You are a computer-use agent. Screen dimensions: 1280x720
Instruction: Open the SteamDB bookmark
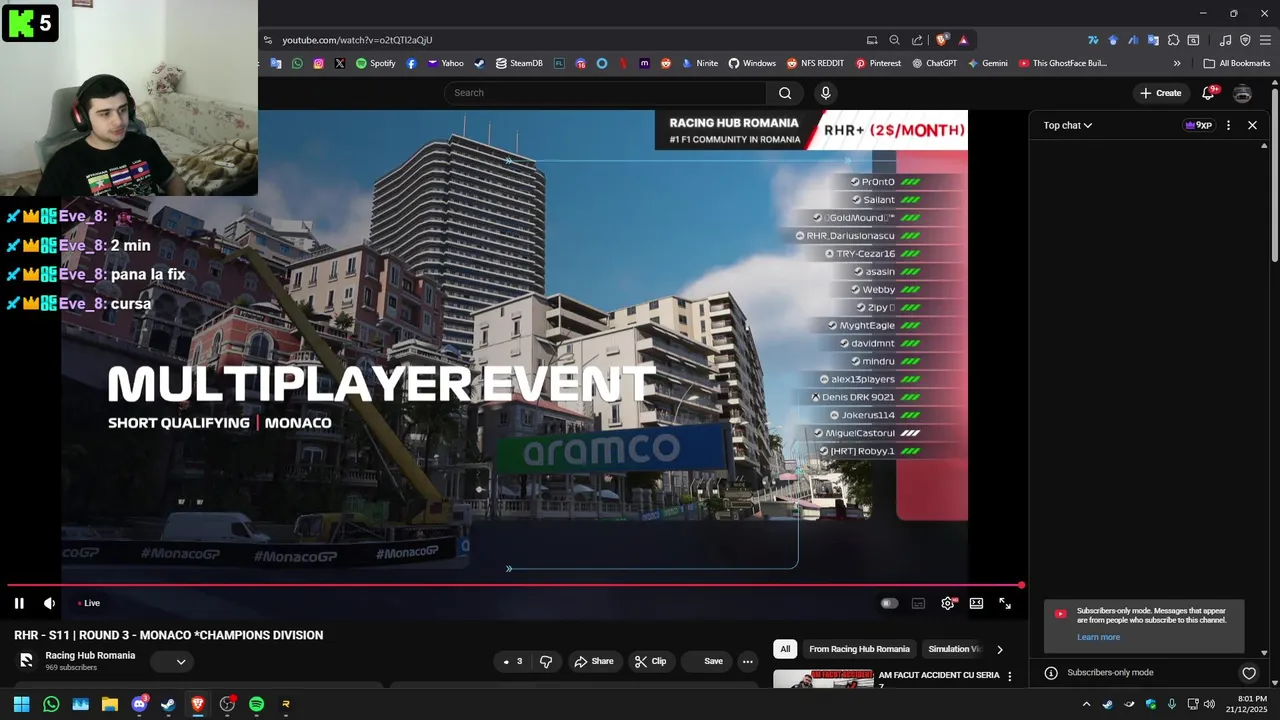[x=519, y=63]
